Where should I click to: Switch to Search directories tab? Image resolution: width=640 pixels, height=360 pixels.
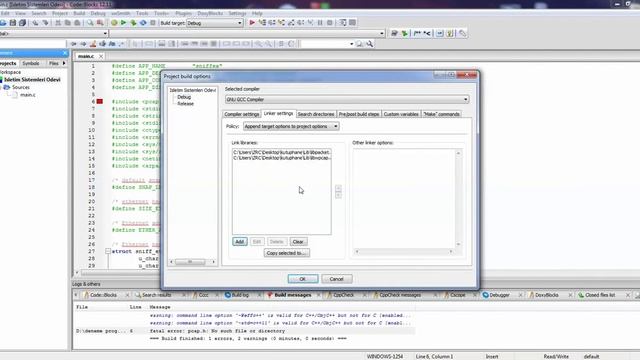pos(316,114)
